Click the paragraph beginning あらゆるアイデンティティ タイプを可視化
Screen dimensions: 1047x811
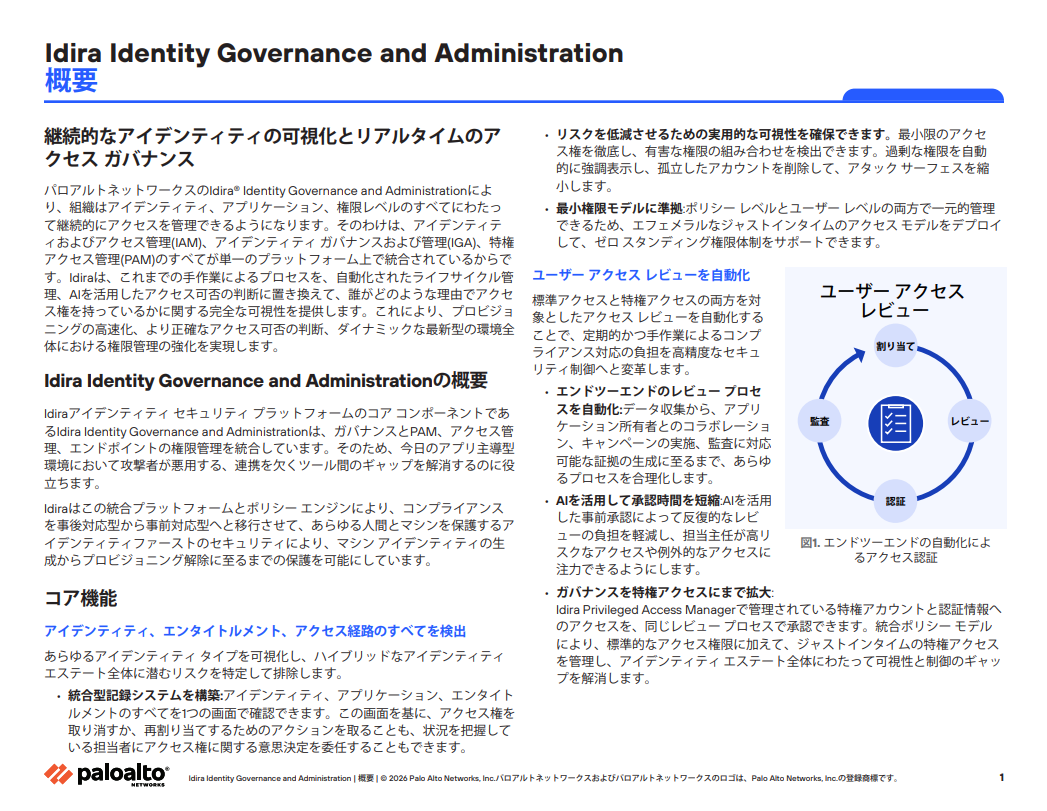[274, 665]
